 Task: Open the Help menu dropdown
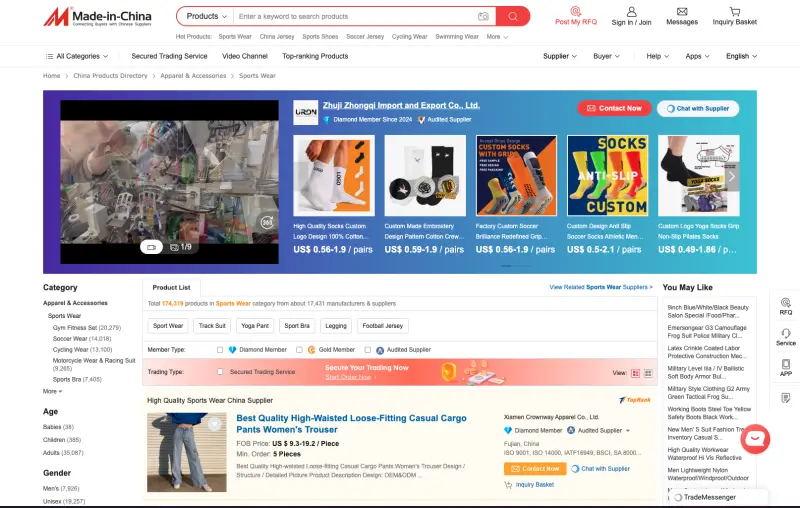(658, 56)
